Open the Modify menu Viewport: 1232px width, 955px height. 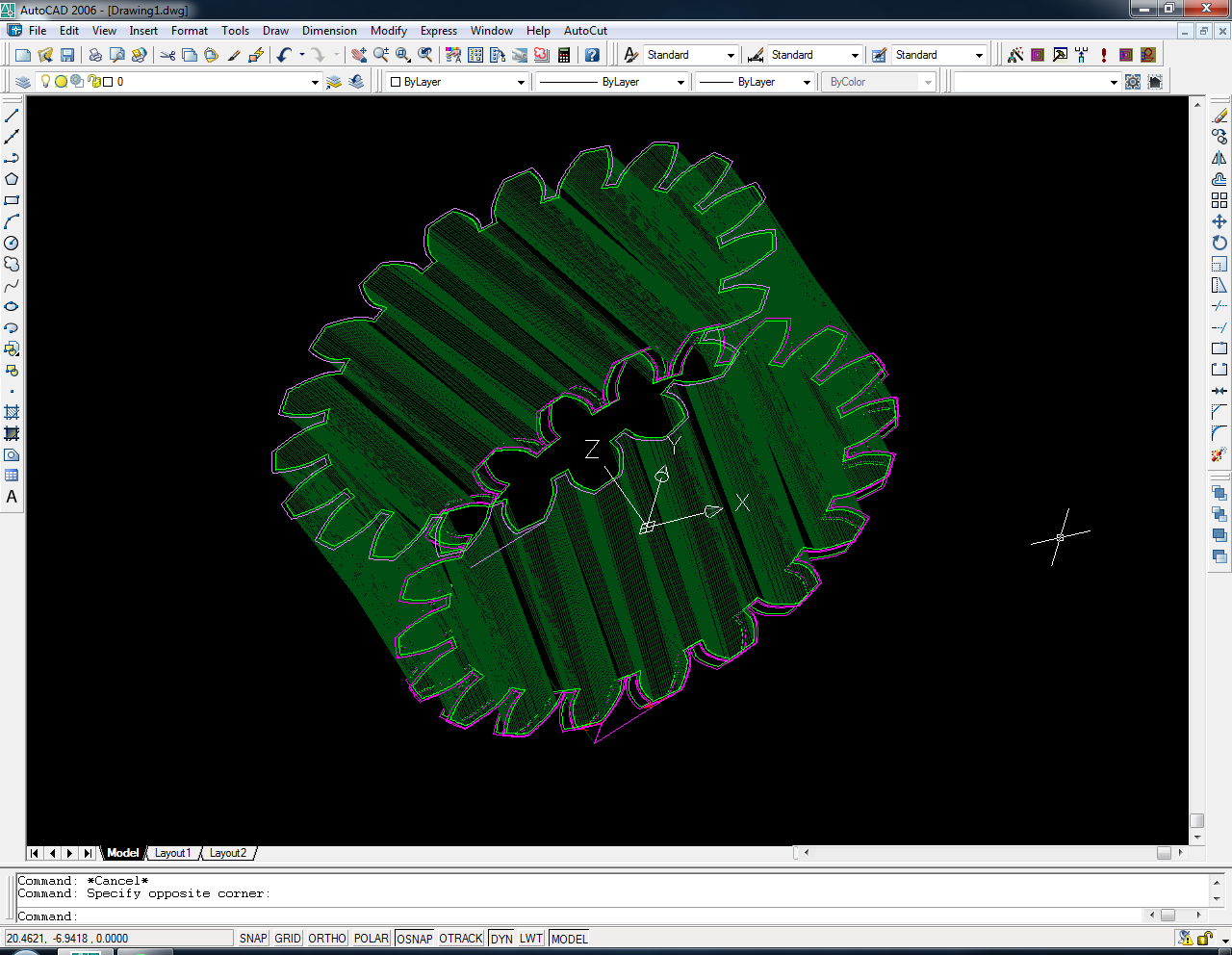(x=388, y=31)
